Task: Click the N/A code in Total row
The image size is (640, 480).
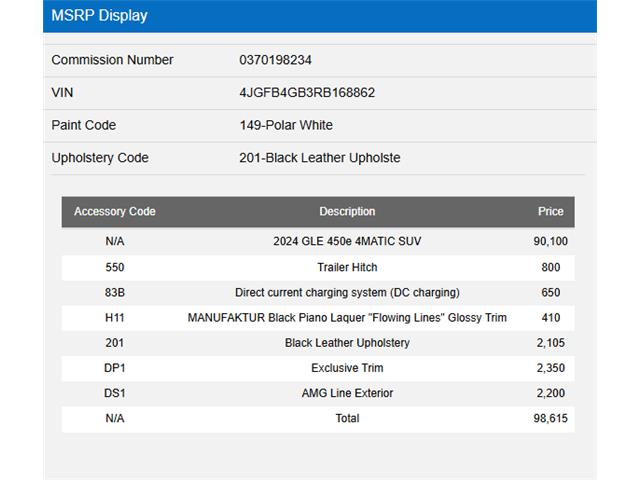Action: coord(115,418)
